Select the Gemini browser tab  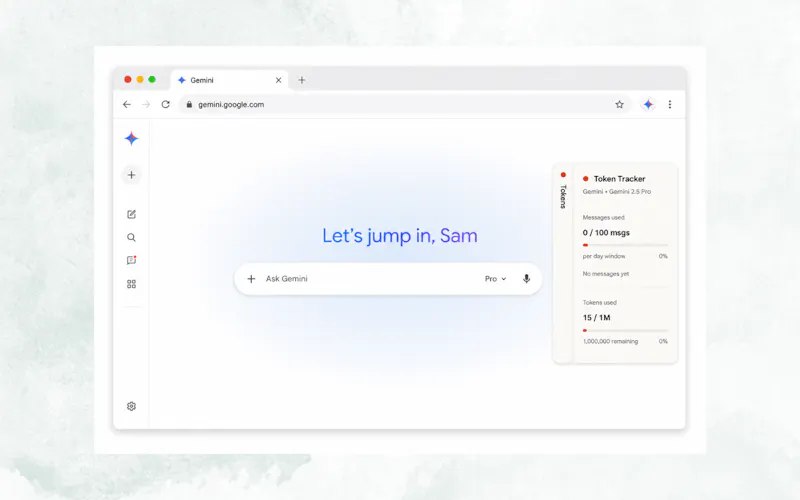(229, 80)
